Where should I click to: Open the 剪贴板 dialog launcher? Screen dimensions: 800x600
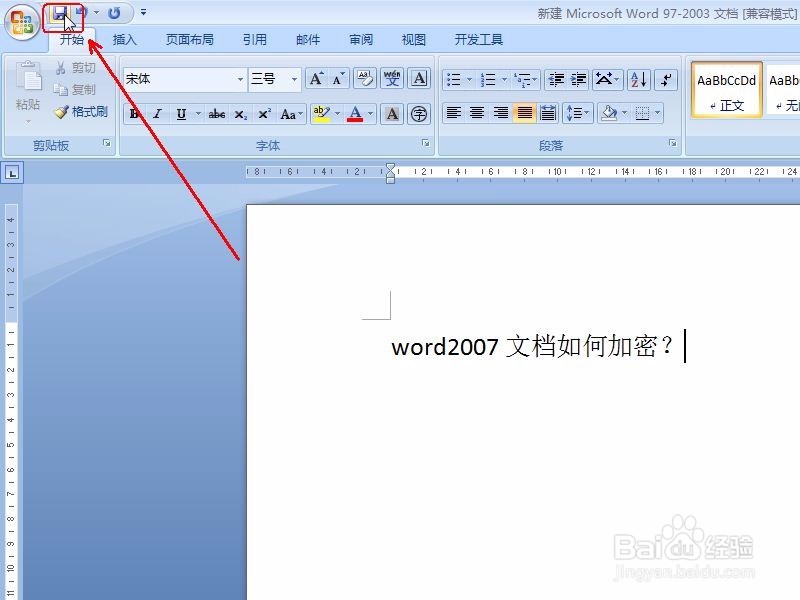(107, 143)
